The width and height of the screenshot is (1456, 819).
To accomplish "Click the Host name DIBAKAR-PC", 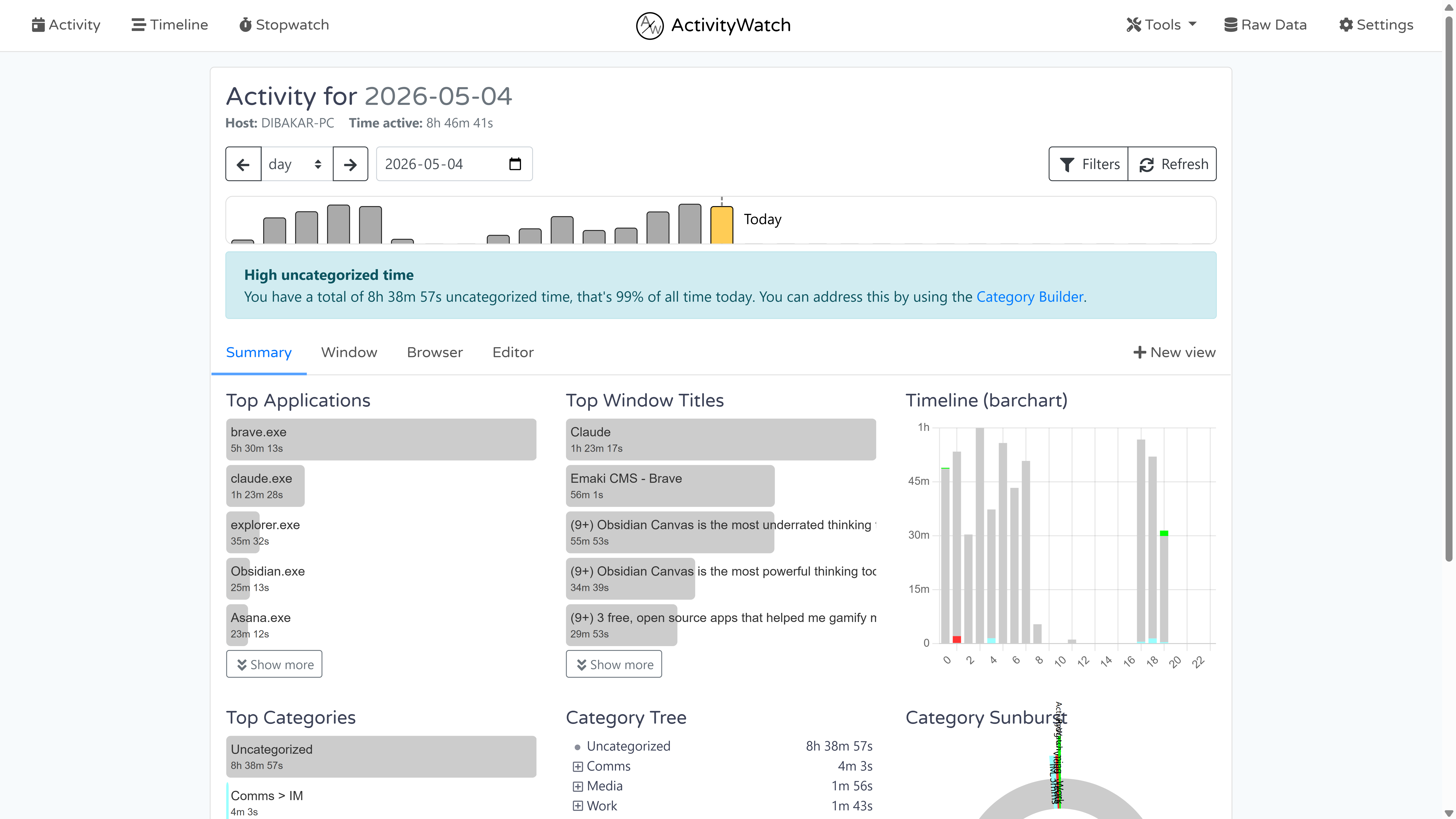I will click(297, 123).
